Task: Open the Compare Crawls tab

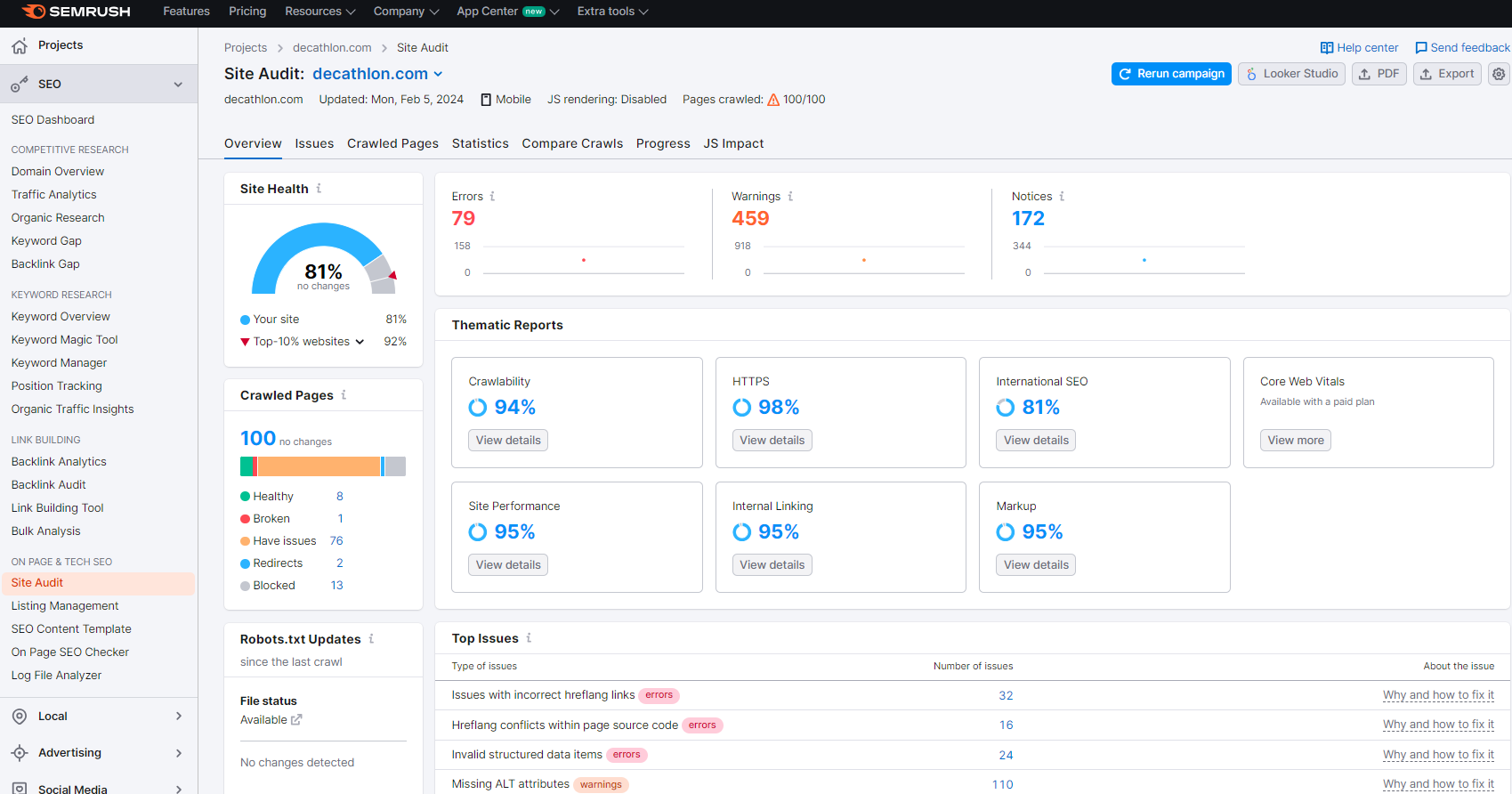Action: [x=572, y=144]
